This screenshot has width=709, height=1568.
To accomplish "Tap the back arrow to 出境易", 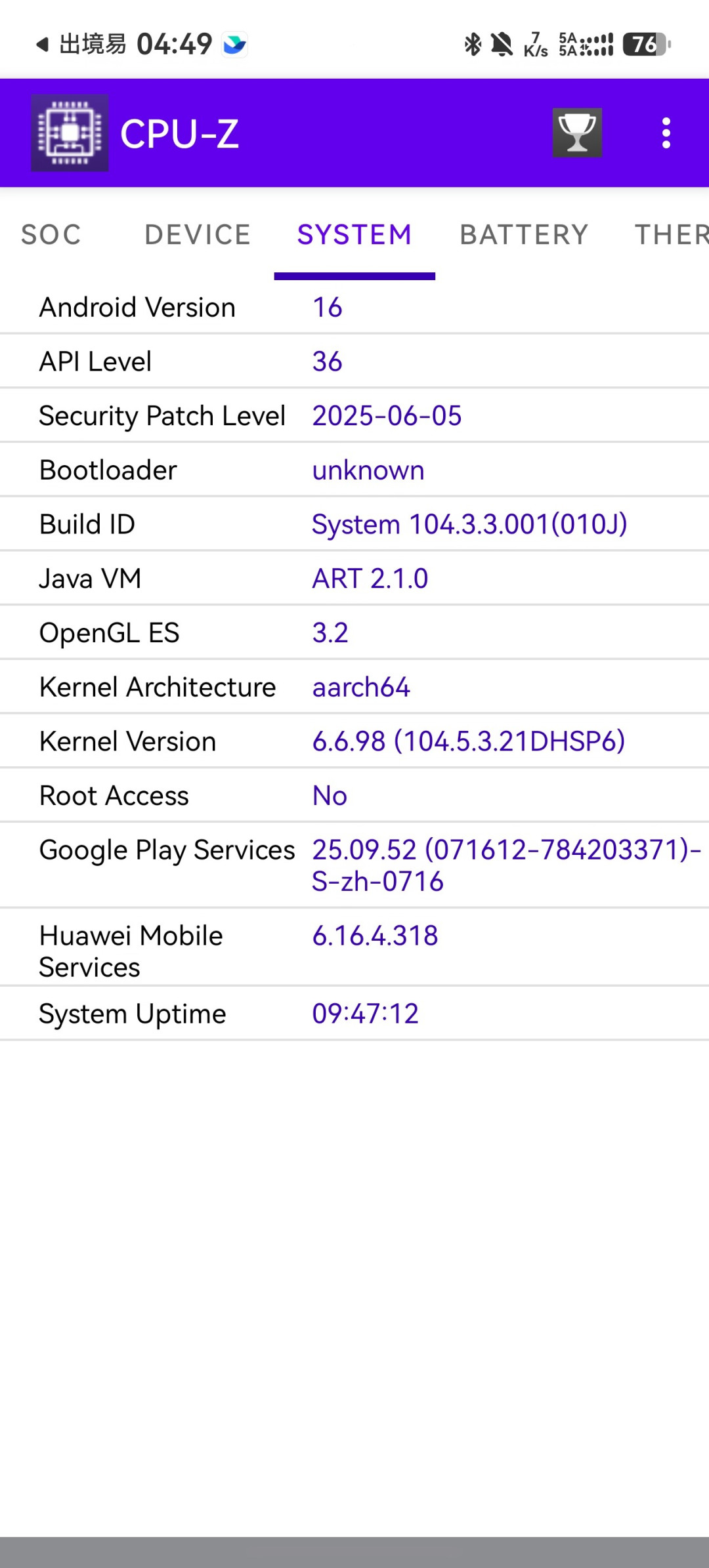I will tap(43, 45).
